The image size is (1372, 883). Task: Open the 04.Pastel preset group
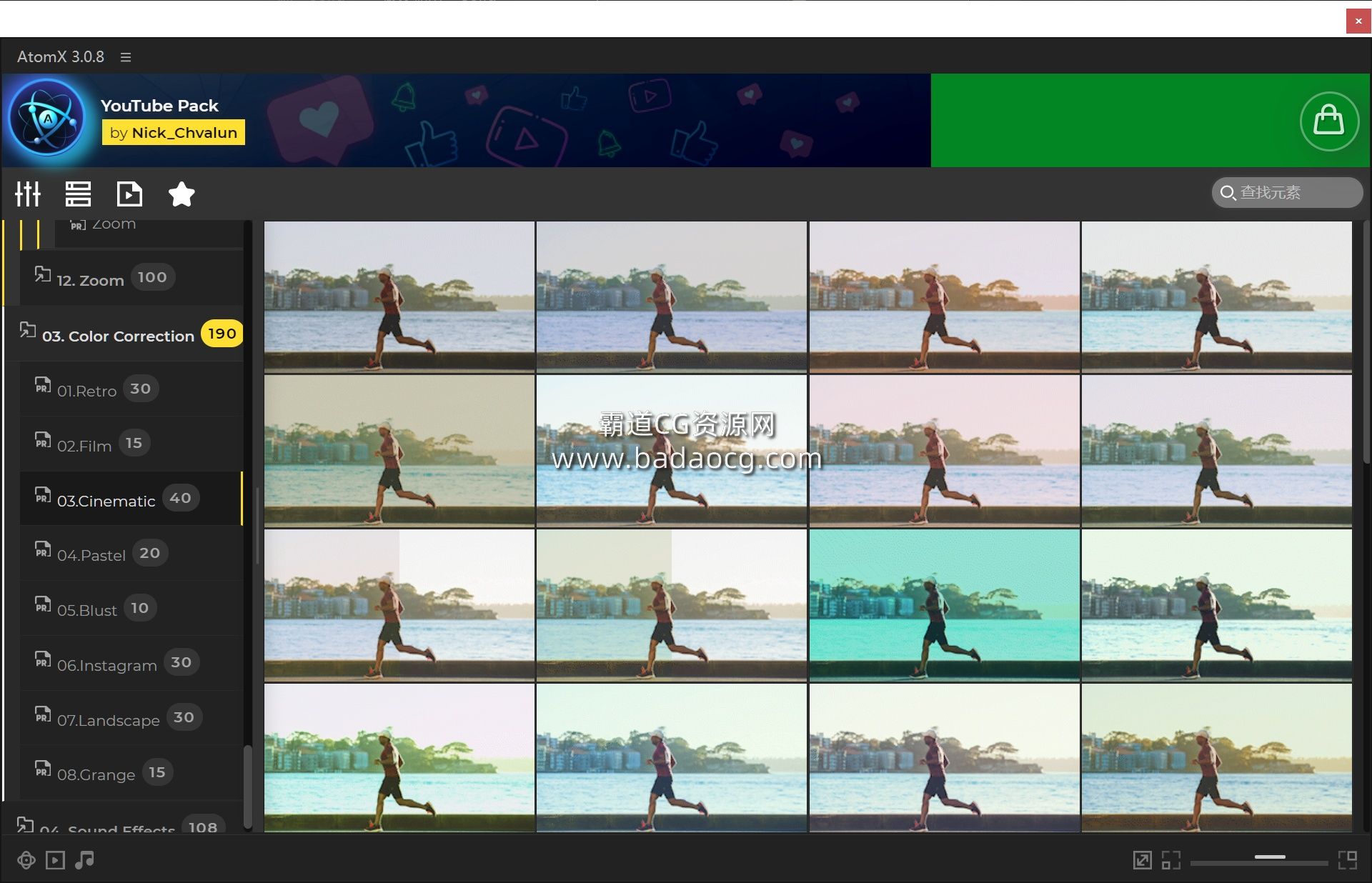(x=131, y=554)
